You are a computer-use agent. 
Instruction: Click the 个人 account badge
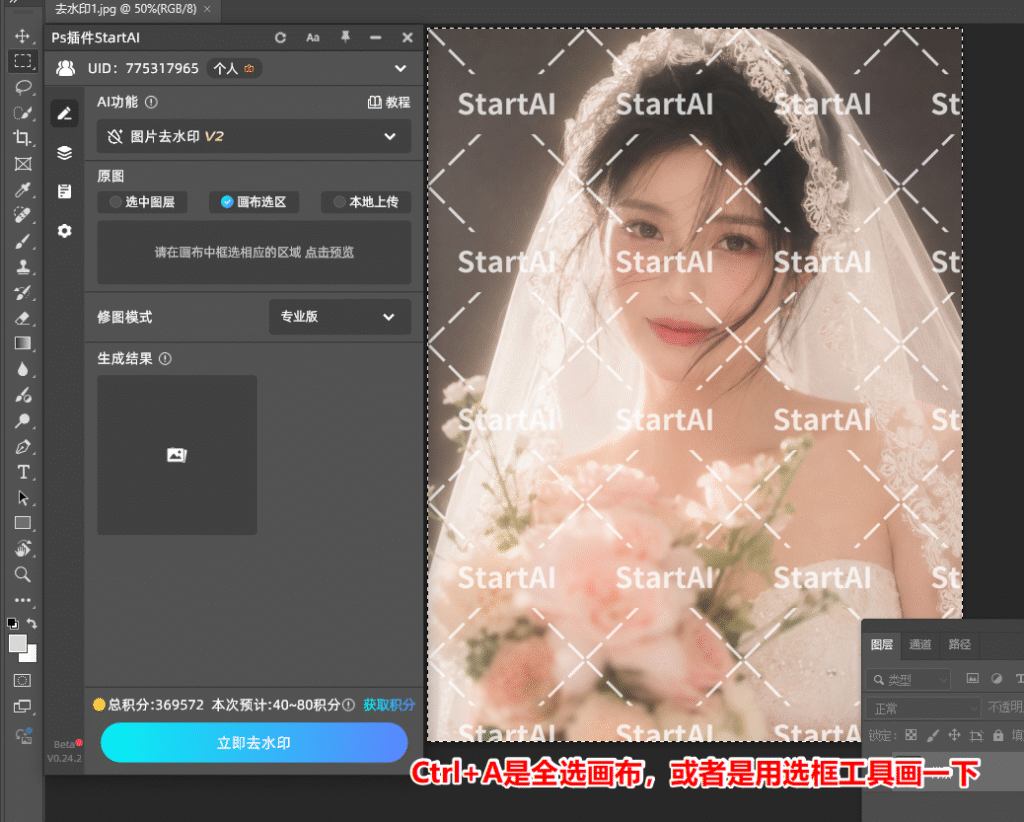pos(234,68)
